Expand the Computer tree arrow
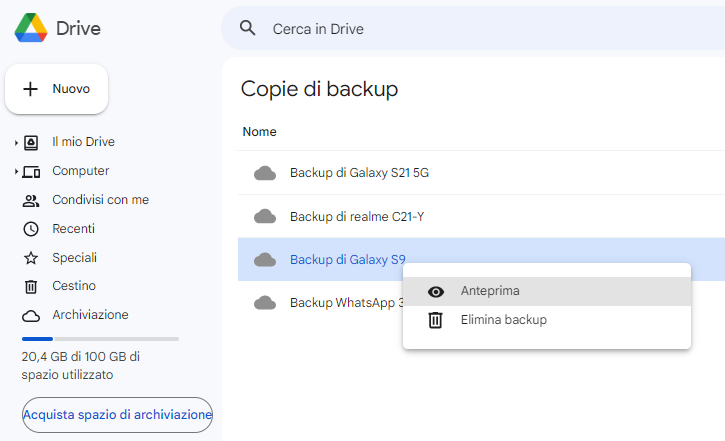The width and height of the screenshot is (725, 441). 16,172
